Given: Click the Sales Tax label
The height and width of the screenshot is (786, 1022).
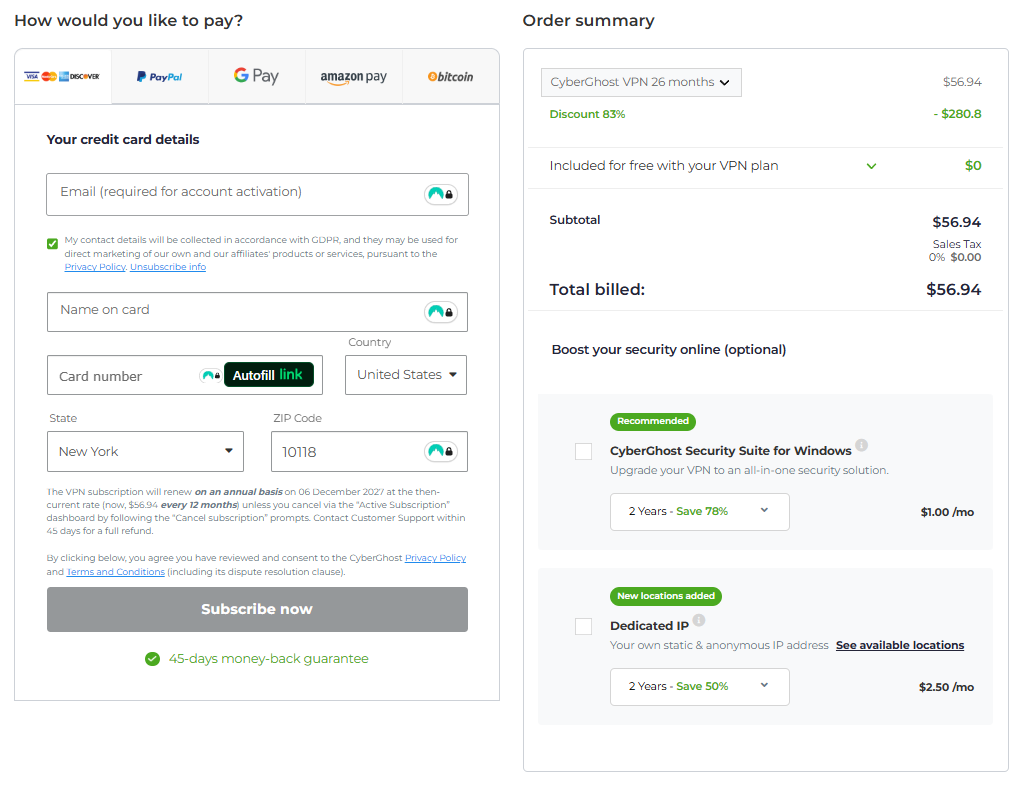Looking at the screenshot, I should click(x=957, y=244).
